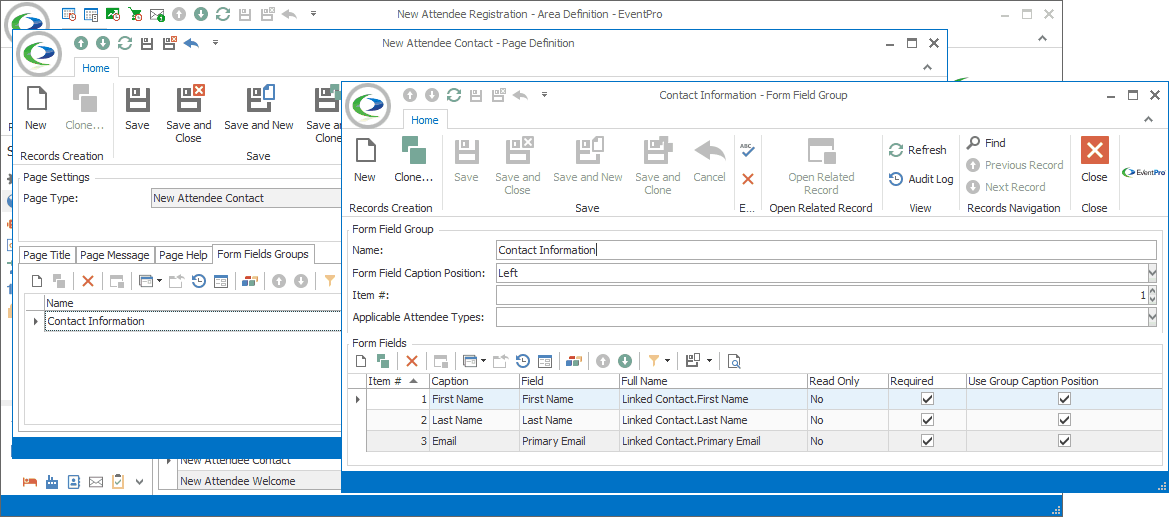Click the colored blocks icon in Form Fields toolbar
Image resolution: width=1169 pixels, height=517 pixels.
pos(573,361)
